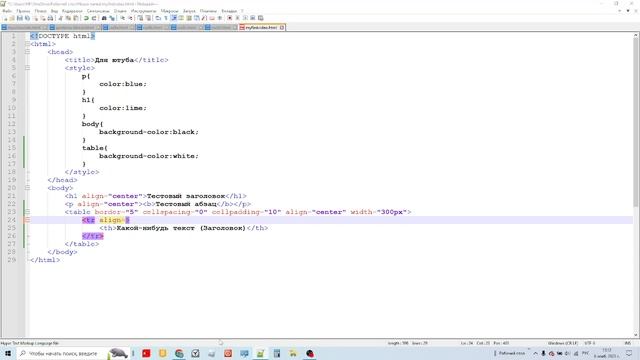This screenshot has width=640, height=360.
Task: Click on 'Тестовый абзац' paragraph text
Action: 186,204
